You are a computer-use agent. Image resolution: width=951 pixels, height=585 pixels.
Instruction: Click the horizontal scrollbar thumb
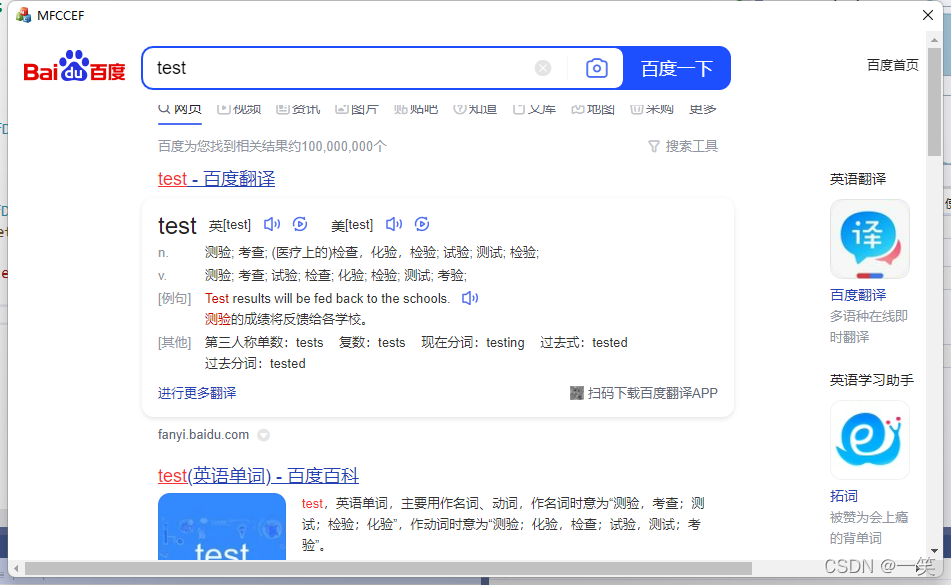coord(388,569)
